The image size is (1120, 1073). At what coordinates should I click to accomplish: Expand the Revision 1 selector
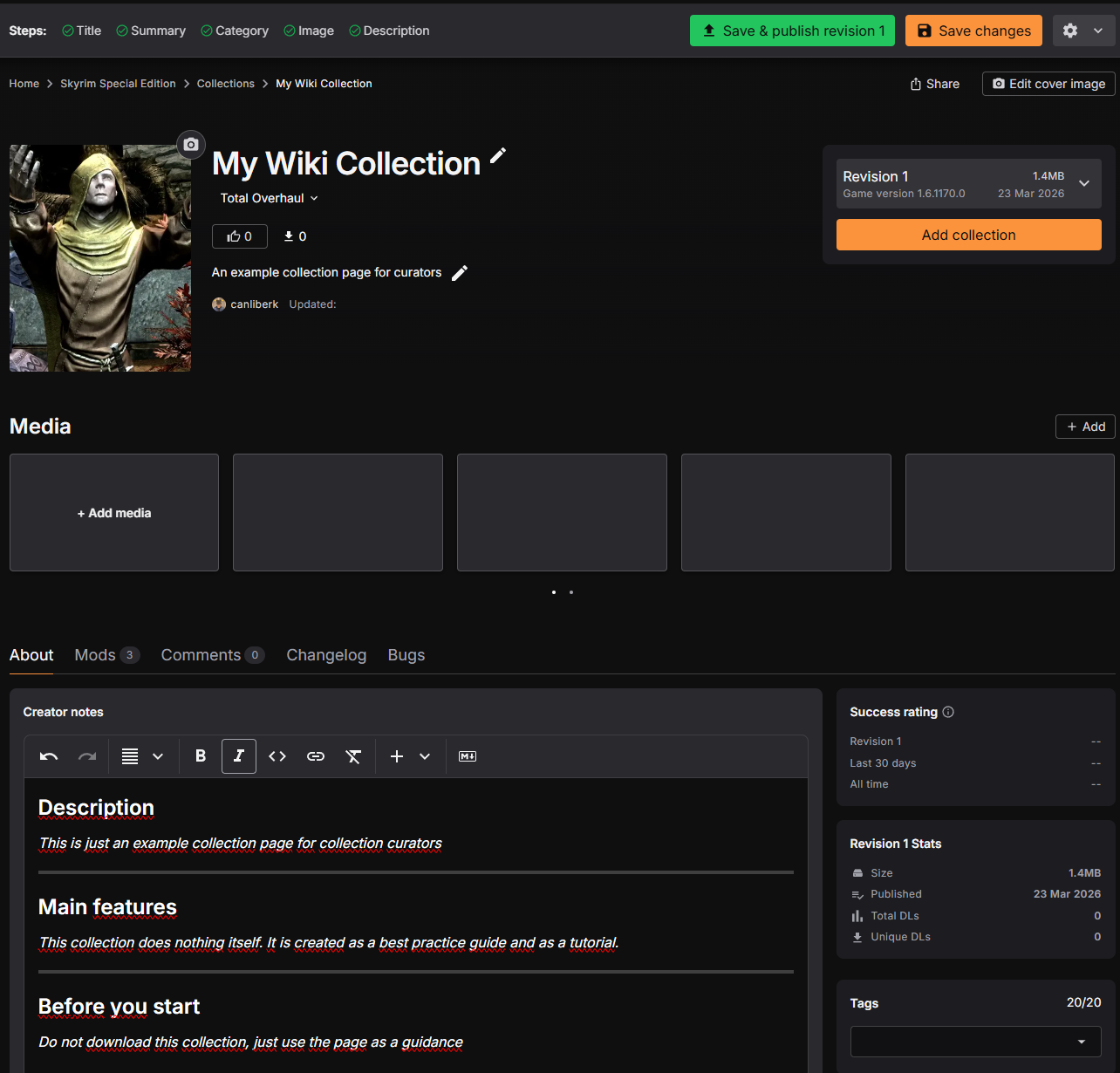(x=1084, y=183)
